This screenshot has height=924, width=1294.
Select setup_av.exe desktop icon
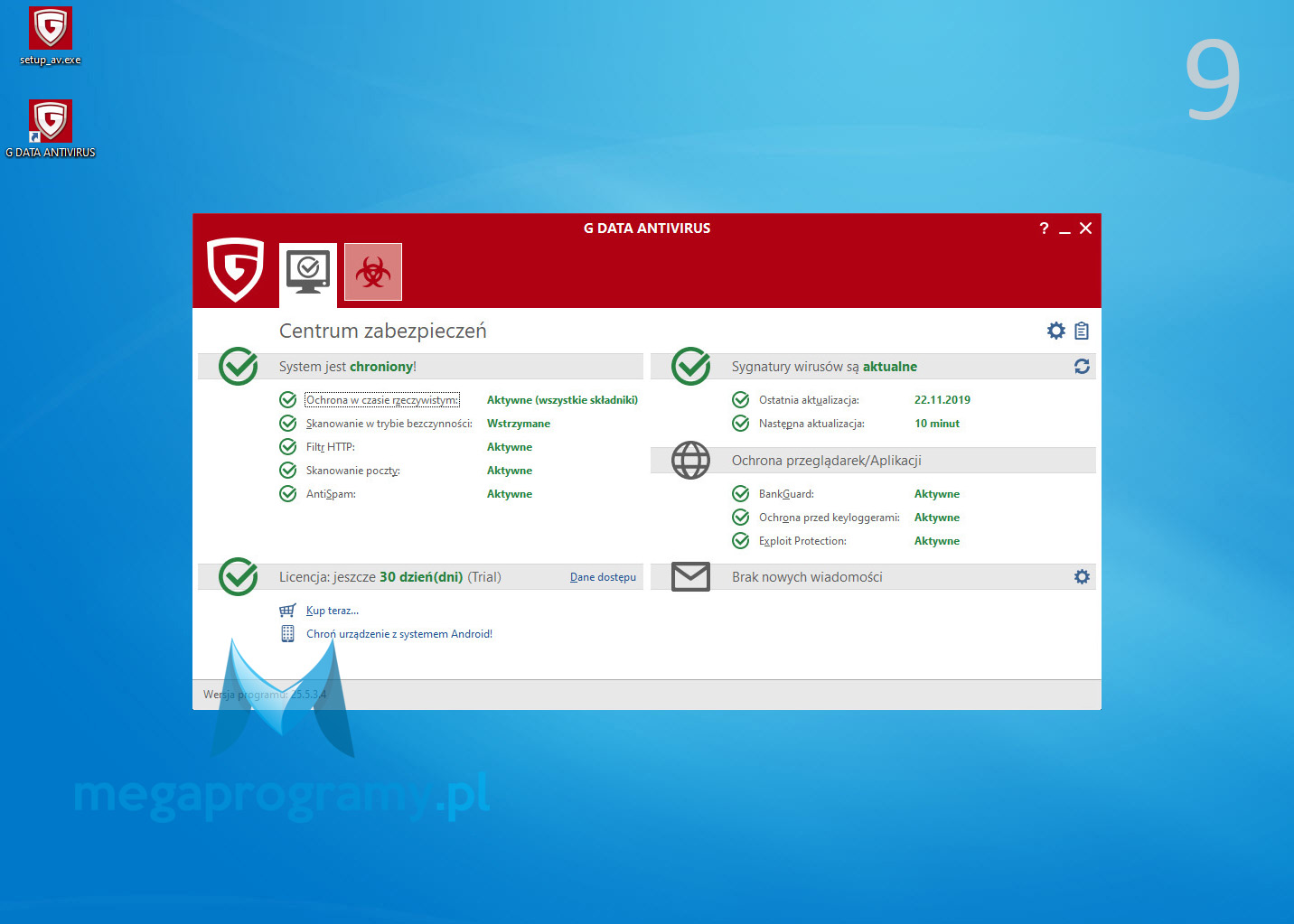pyautogui.click(x=51, y=37)
